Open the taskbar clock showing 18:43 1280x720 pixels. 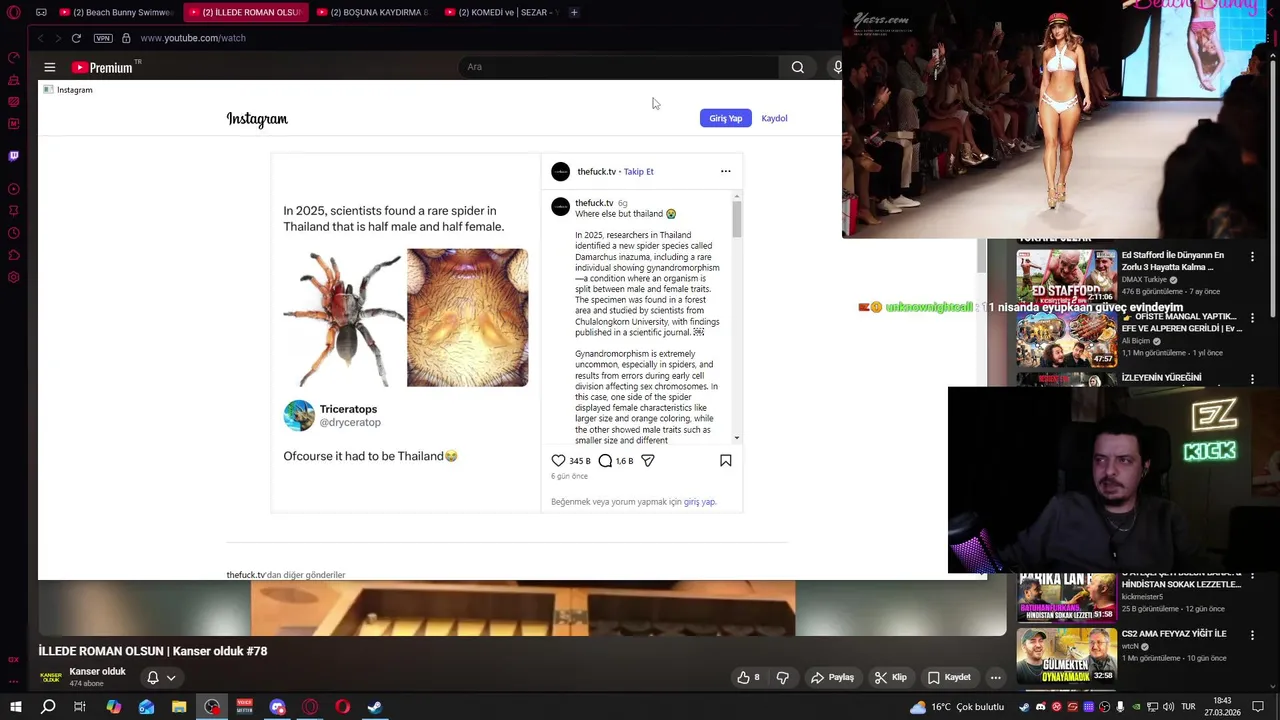click(x=1223, y=706)
